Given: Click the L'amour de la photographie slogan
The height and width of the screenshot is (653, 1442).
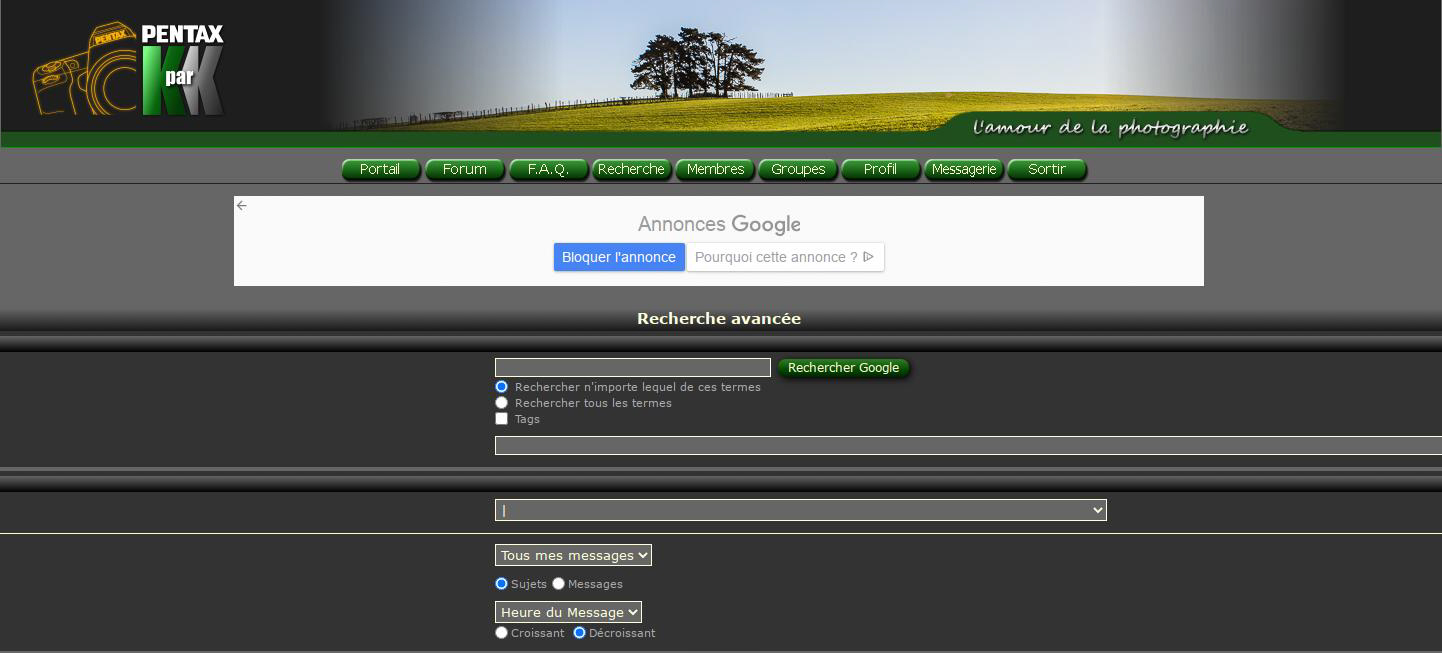Looking at the screenshot, I should [x=1110, y=127].
